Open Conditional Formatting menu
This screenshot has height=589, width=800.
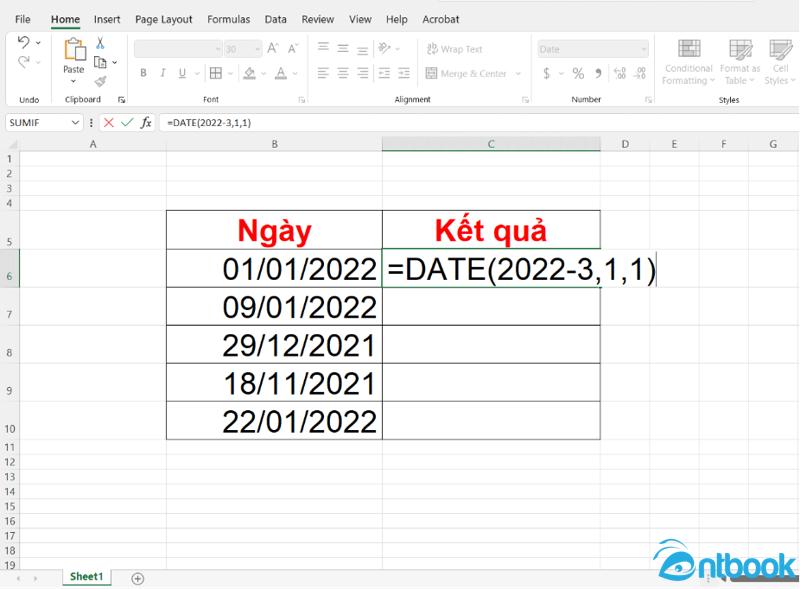(688, 62)
